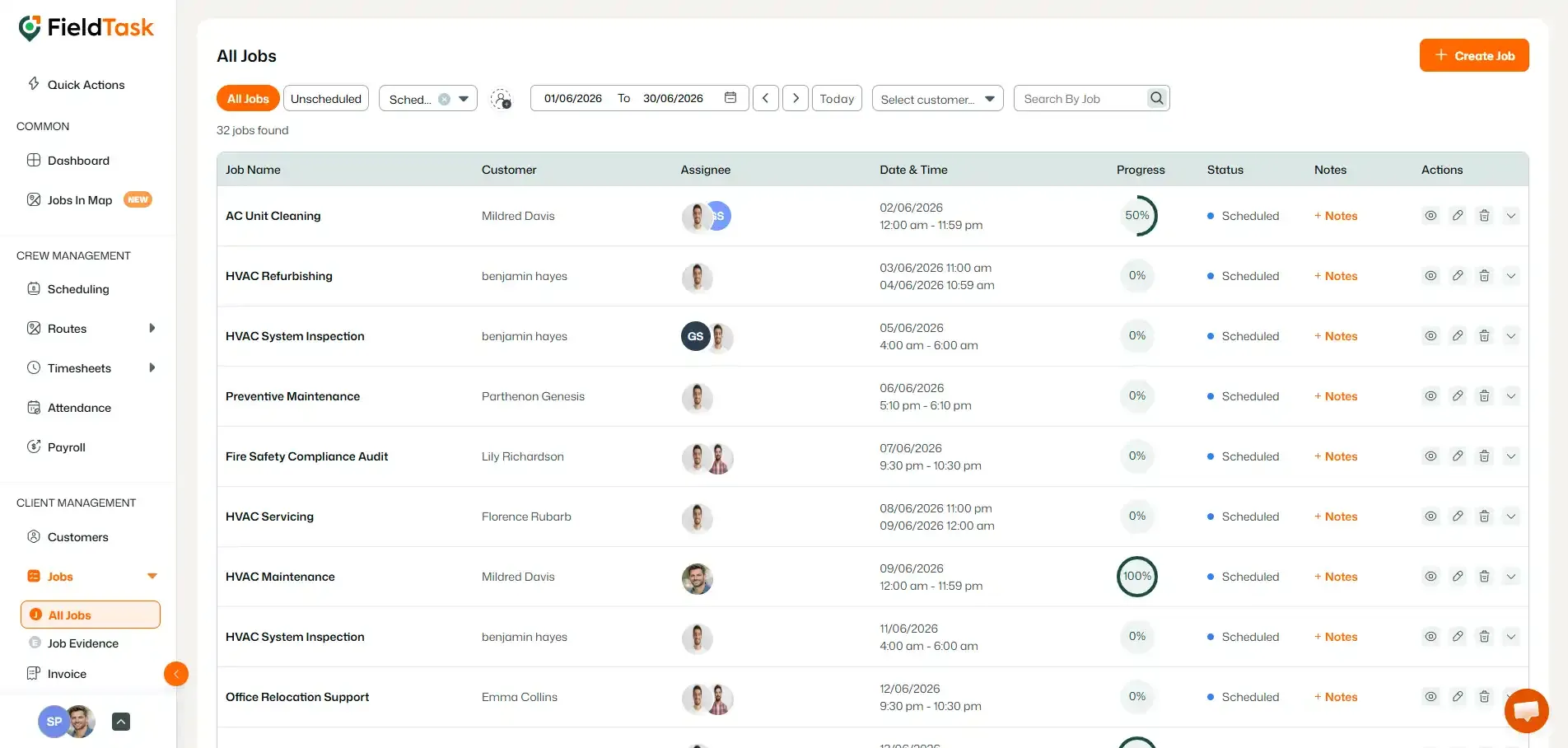Screen dimensions: 1568x748
Task: View HVAC Maintenance job details
Action: (x=1431, y=577)
